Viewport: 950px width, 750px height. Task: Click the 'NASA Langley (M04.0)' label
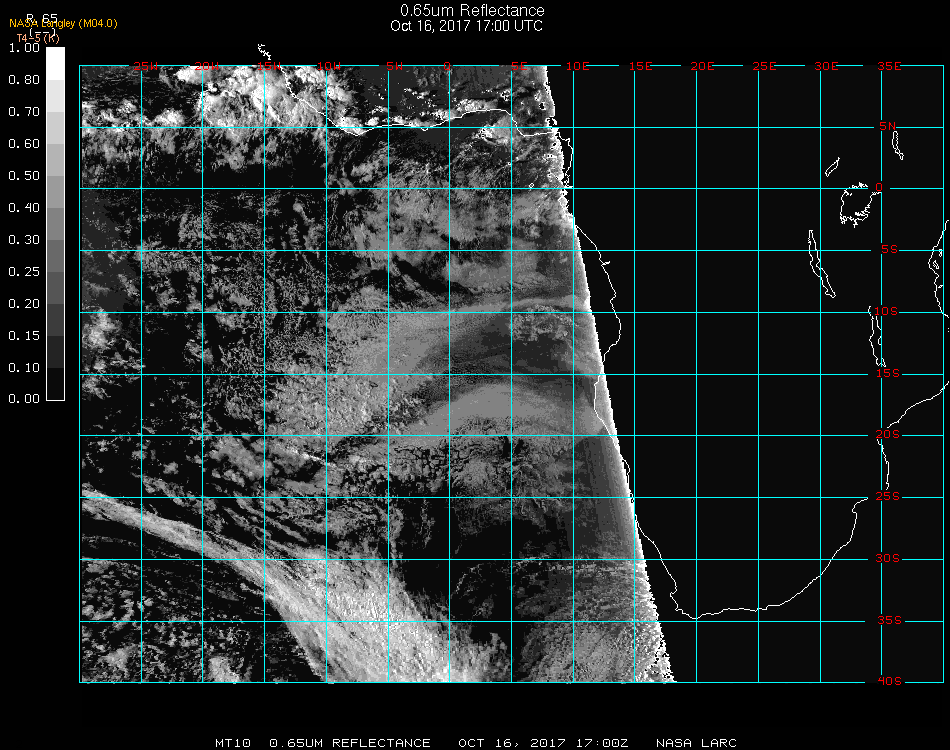point(63,24)
